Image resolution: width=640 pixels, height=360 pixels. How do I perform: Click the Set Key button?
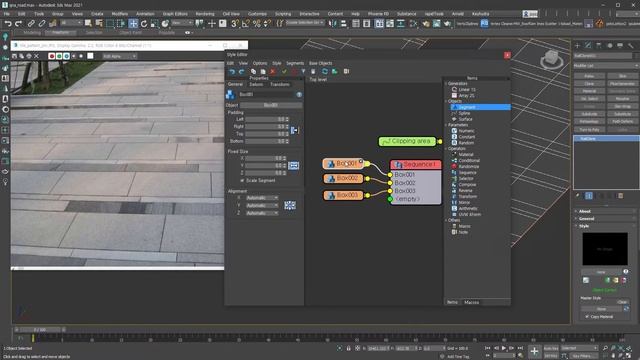[x=551, y=356]
